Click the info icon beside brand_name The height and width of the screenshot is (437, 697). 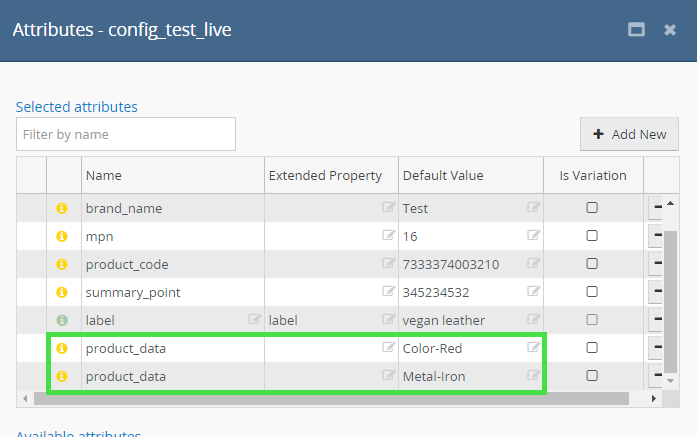(x=61, y=208)
